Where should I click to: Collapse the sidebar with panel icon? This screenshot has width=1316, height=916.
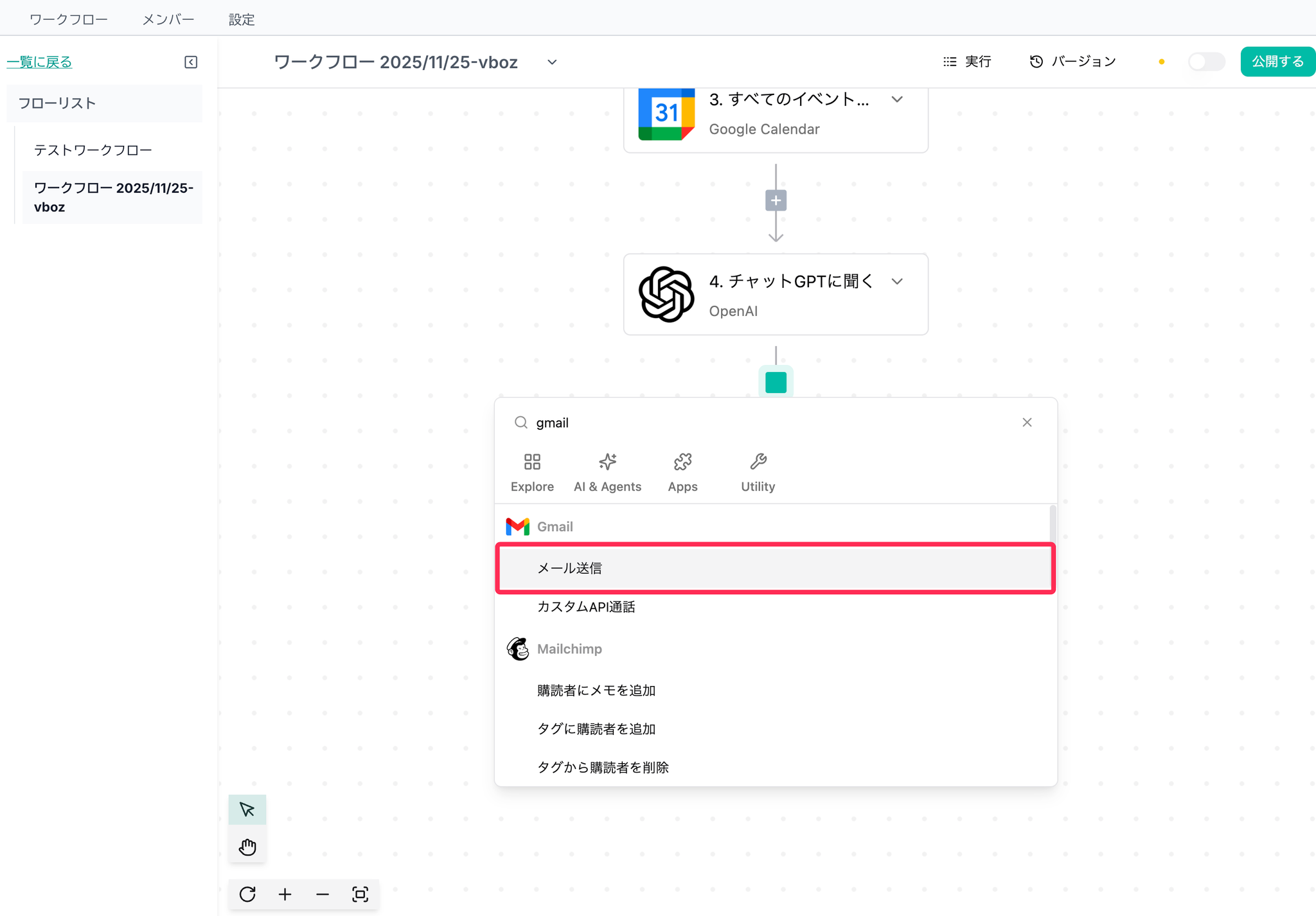[x=191, y=62]
